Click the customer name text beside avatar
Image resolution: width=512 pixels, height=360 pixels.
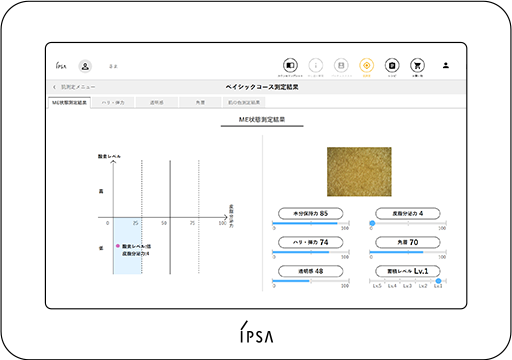pyautogui.click(x=113, y=66)
